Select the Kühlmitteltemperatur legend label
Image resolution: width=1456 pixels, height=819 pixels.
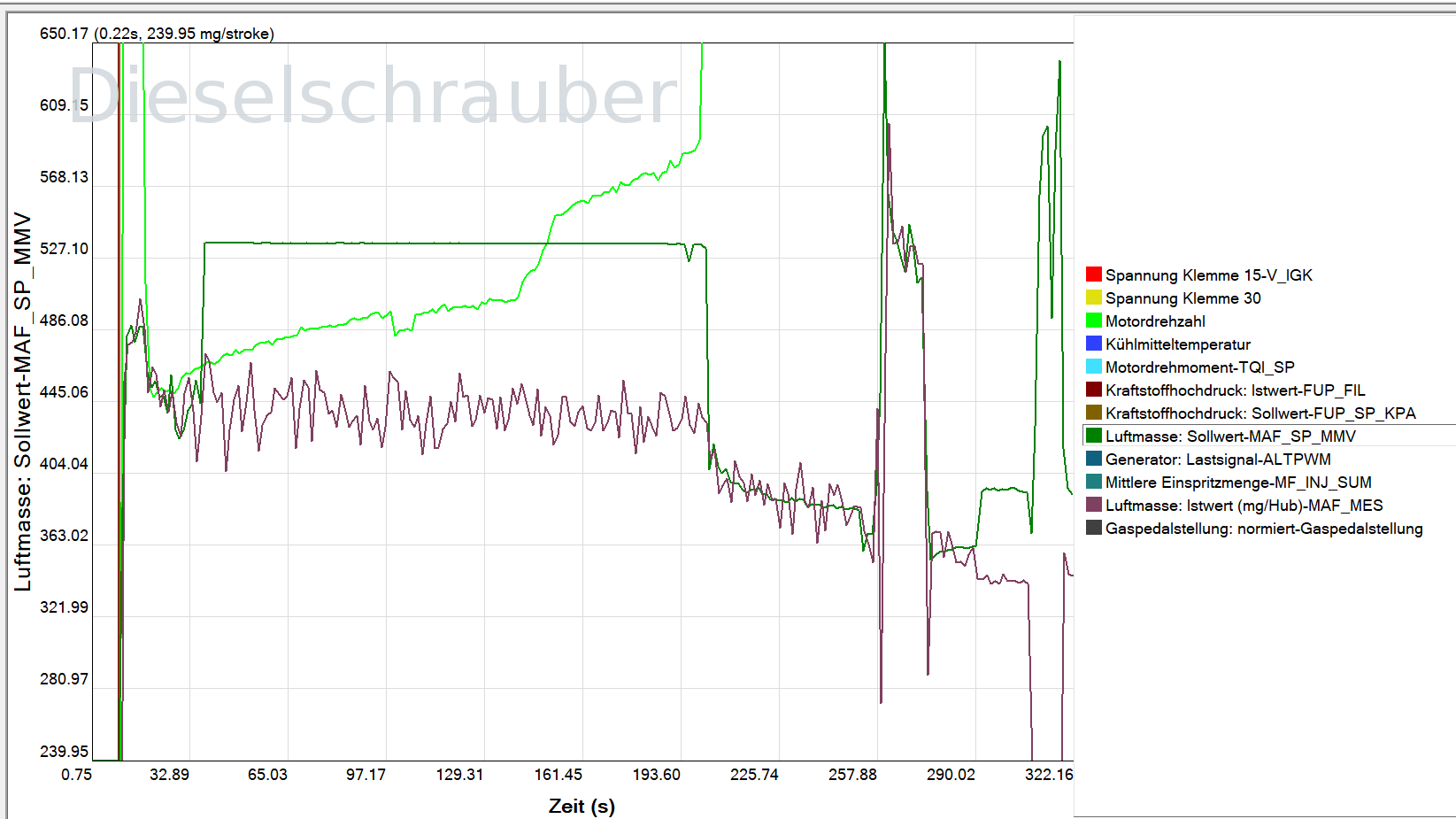pyautogui.click(x=1178, y=344)
